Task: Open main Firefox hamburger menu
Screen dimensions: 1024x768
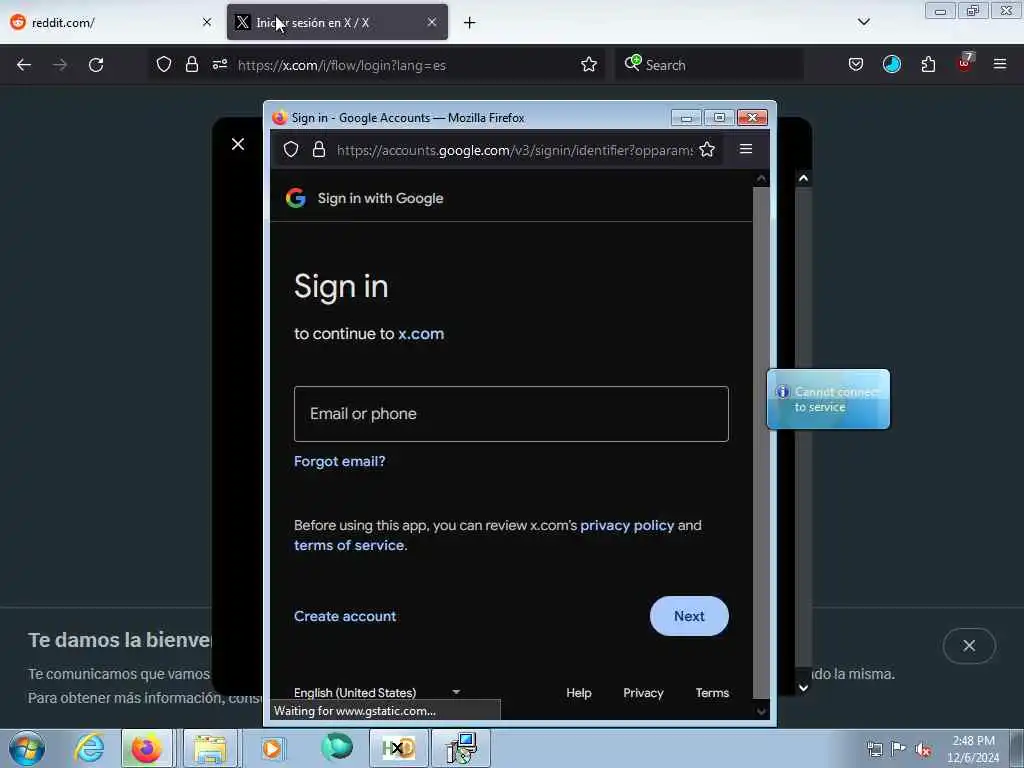Action: click(x=1000, y=64)
